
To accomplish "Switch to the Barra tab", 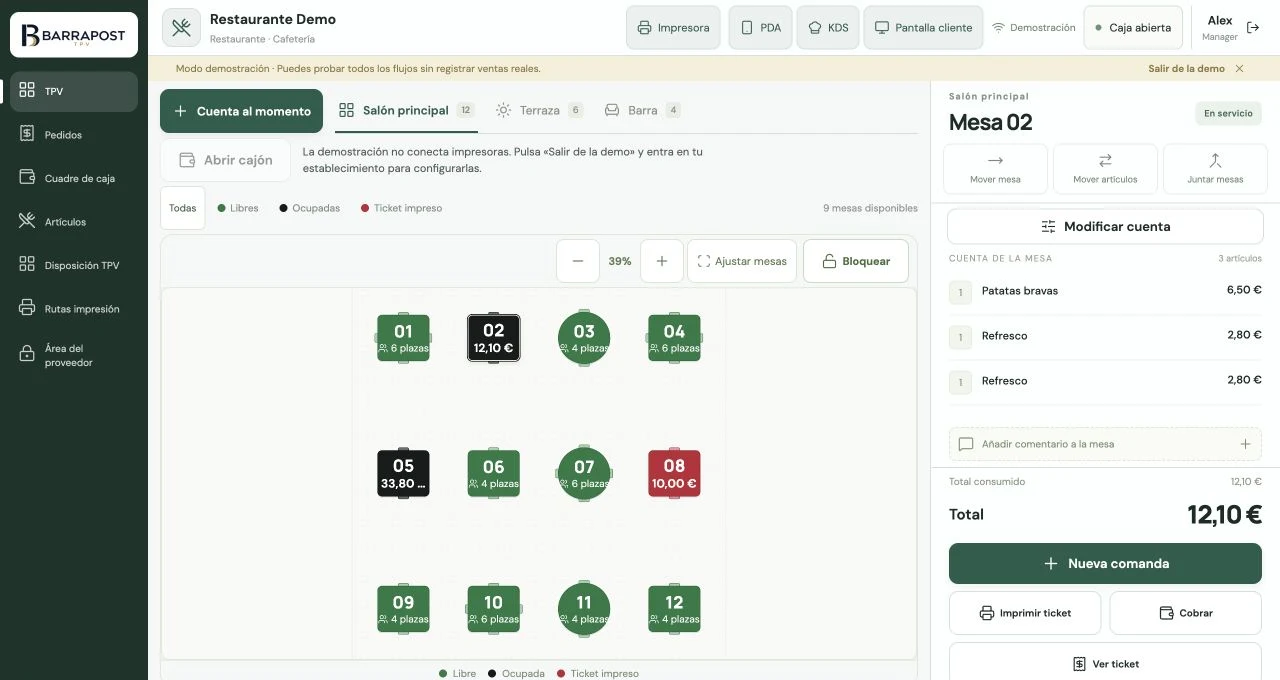I will tap(643, 110).
